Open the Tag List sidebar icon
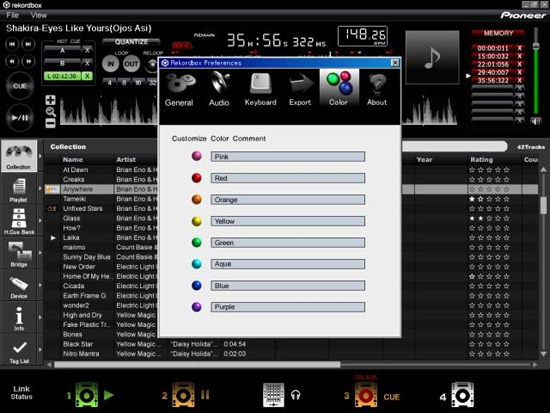 click(x=19, y=351)
